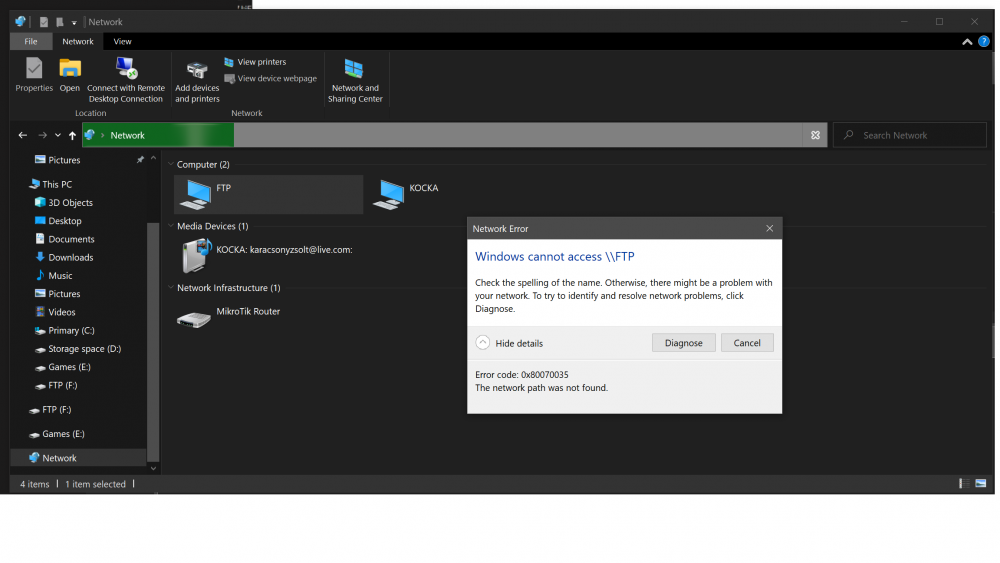Launch Connect with Remote Desktop Connection
Screen dimensions: 1000x563
[126, 80]
